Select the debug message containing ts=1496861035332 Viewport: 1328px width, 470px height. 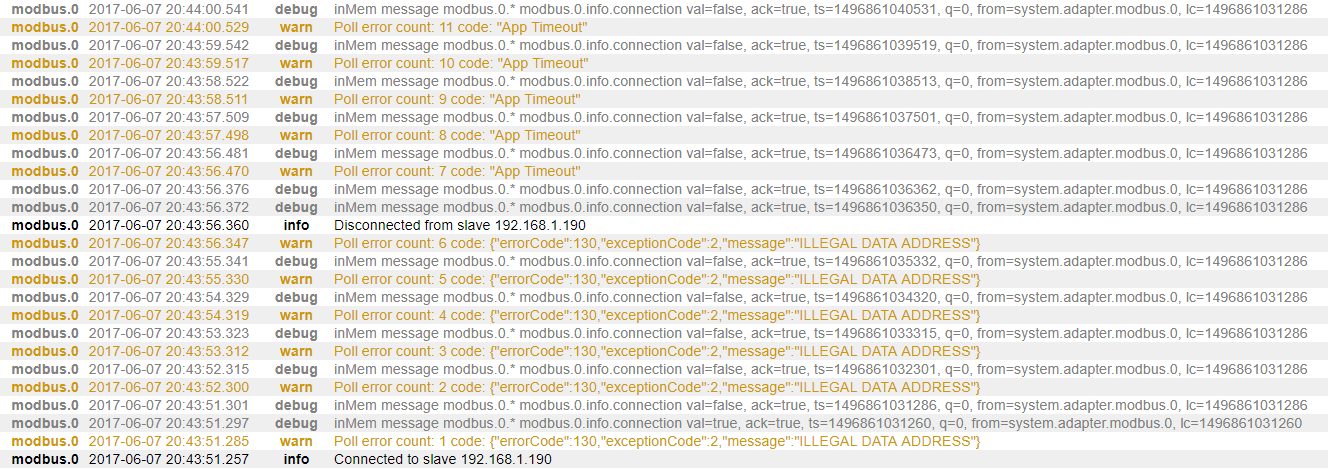tap(820, 261)
